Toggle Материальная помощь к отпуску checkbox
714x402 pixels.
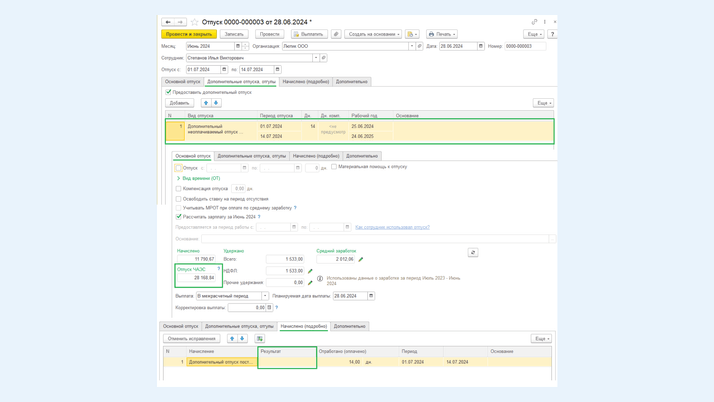pos(334,167)
